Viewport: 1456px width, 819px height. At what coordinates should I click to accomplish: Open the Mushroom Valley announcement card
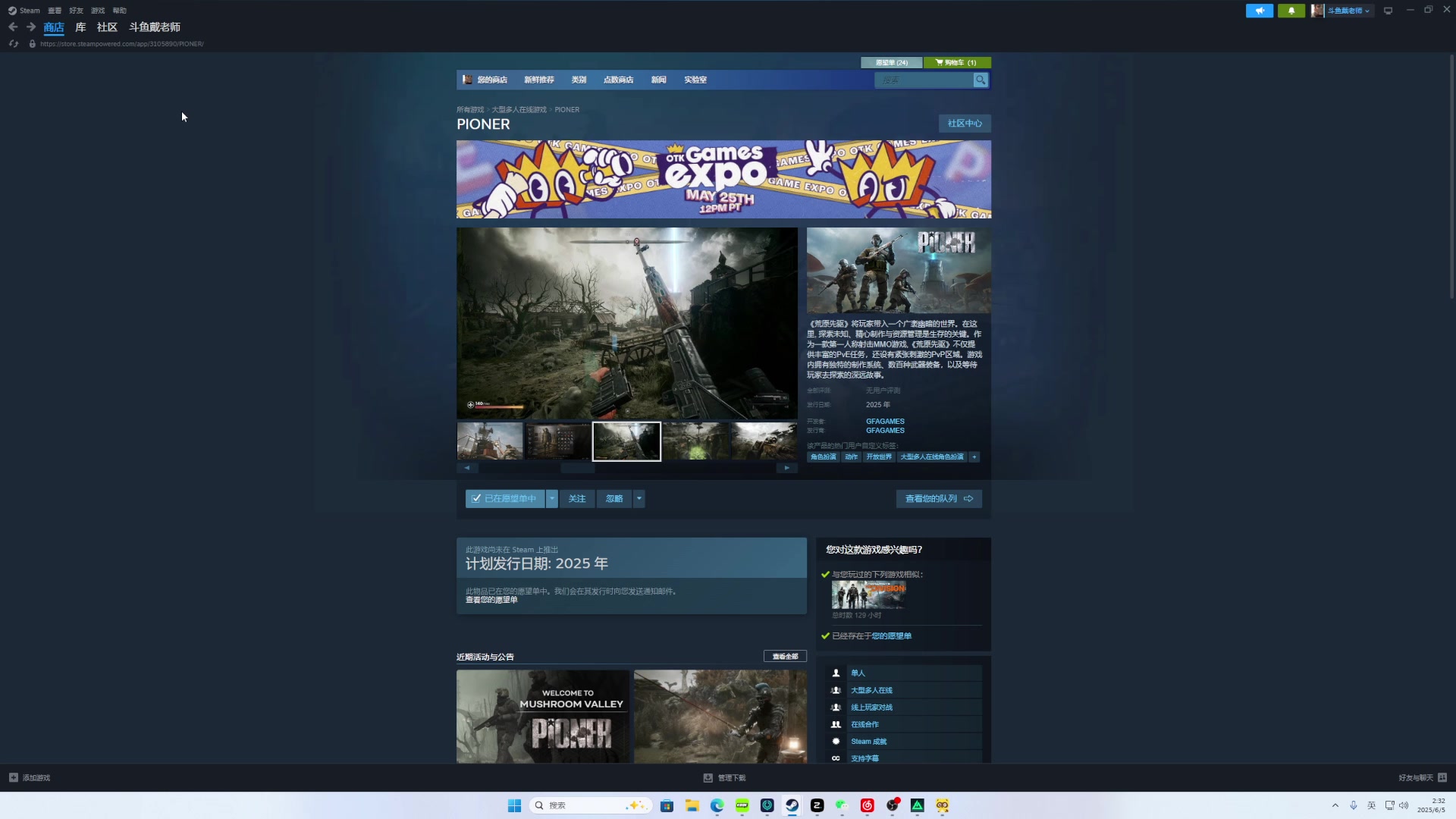pos(543,717)
